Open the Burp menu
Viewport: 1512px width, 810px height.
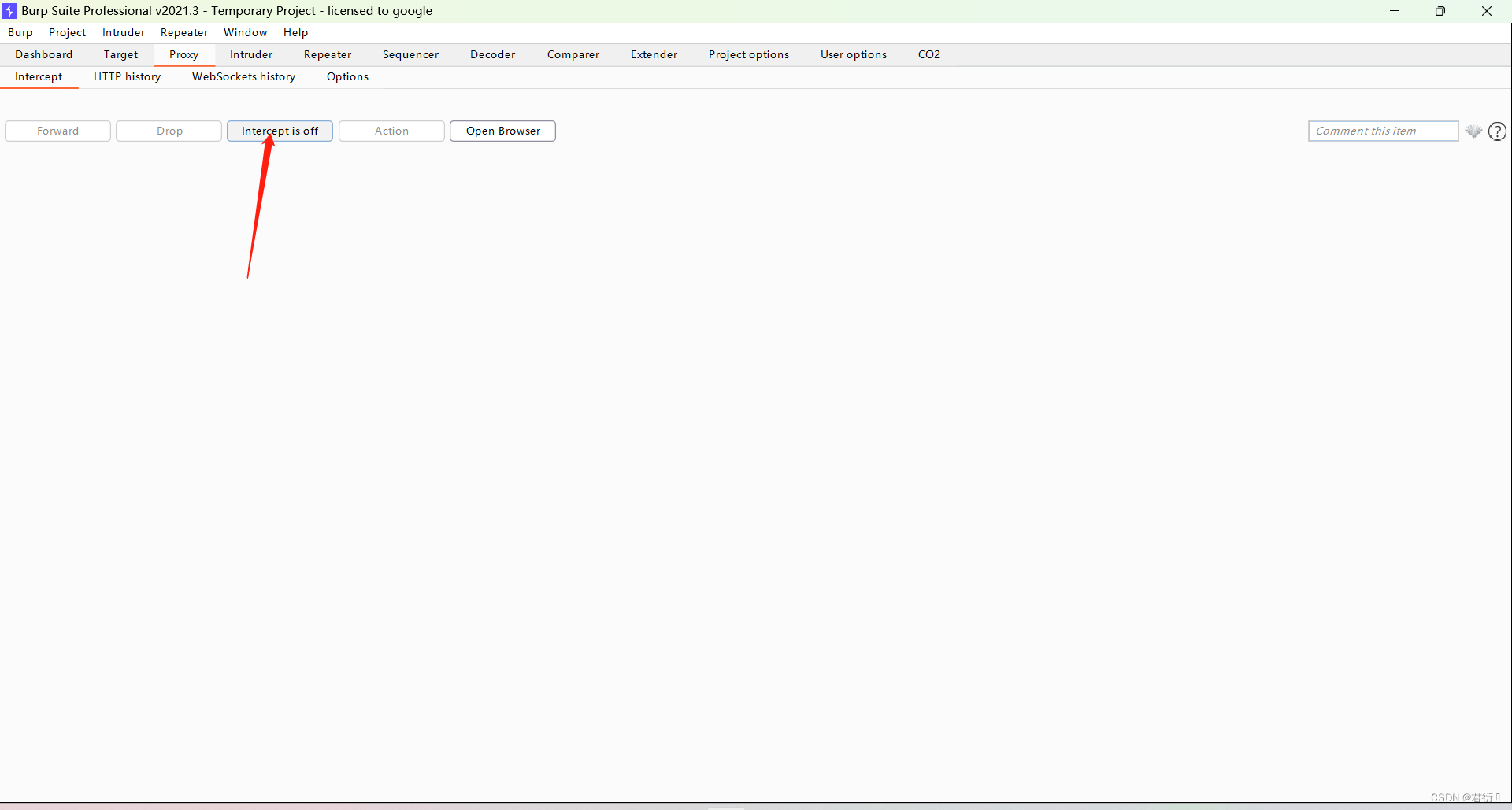pos(20,32)
